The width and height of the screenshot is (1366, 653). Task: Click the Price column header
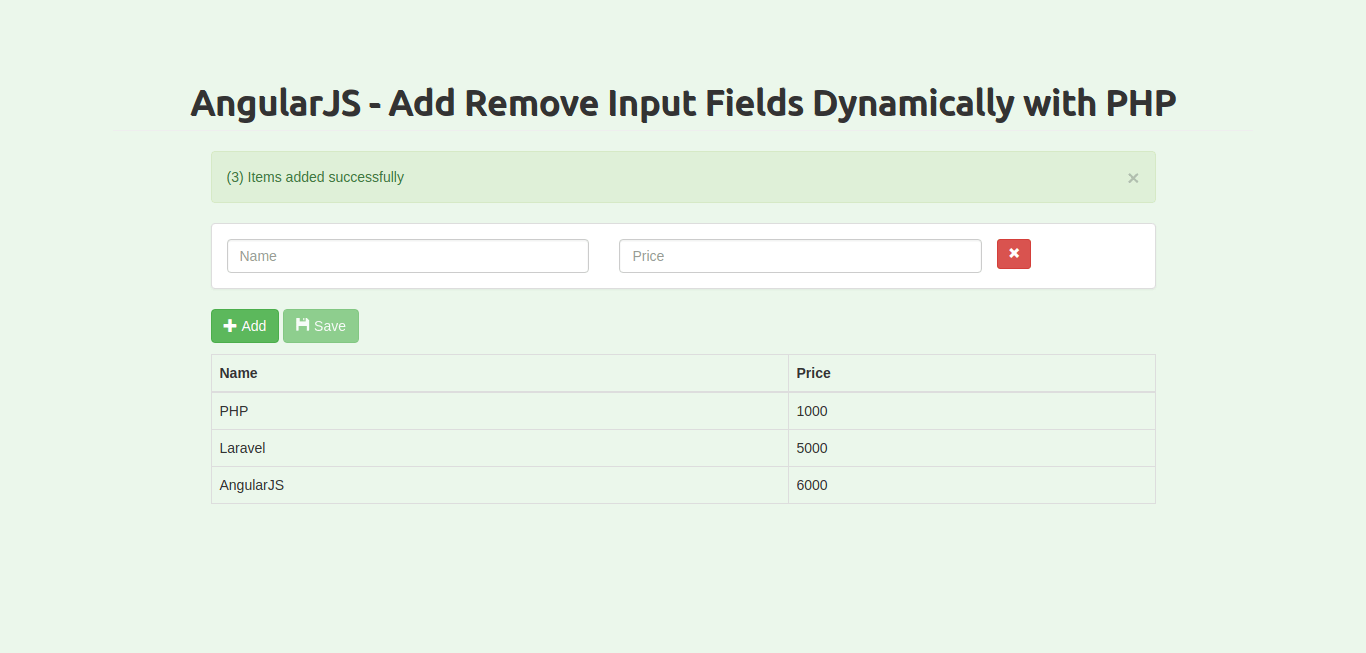point(812,372)
